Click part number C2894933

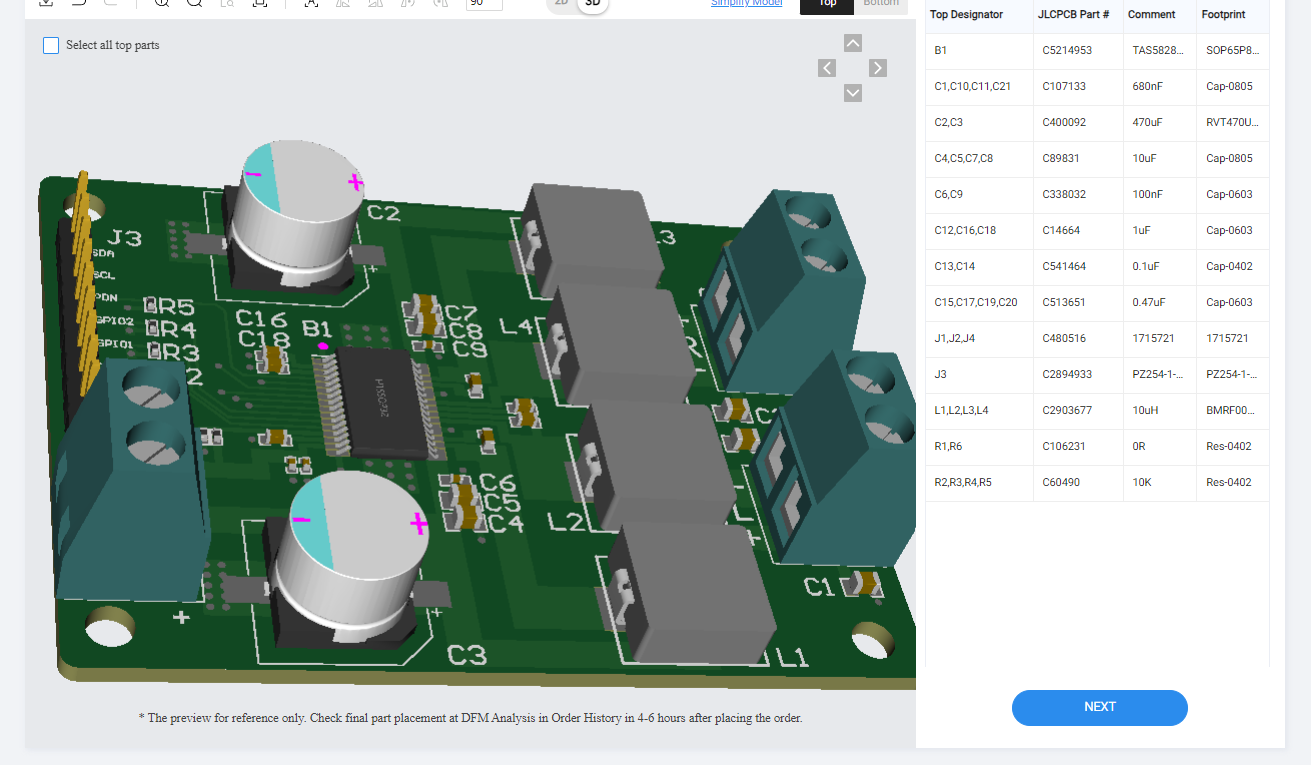point(1067,374)
